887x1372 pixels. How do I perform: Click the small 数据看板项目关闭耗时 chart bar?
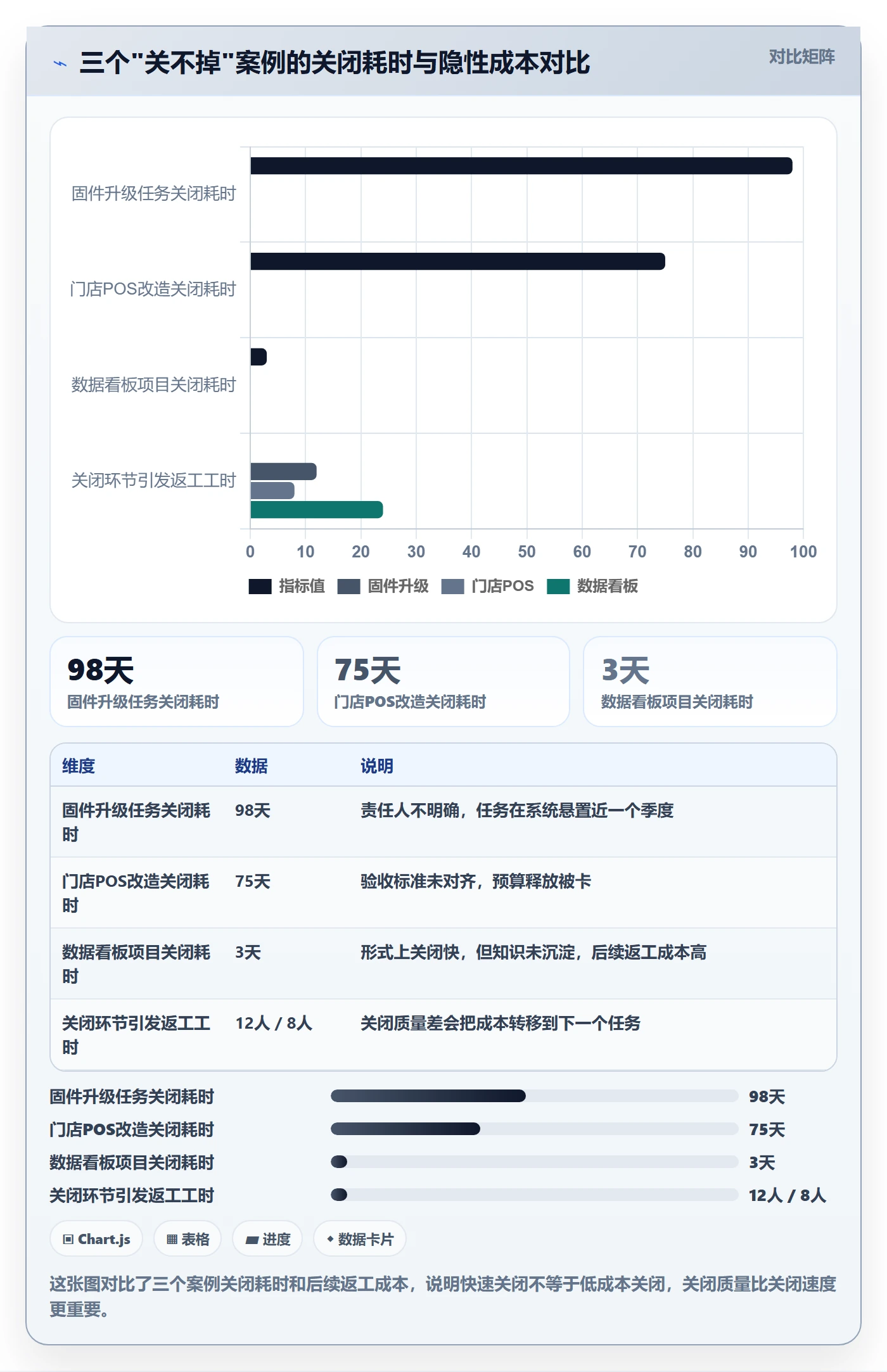tap(258, 357)
